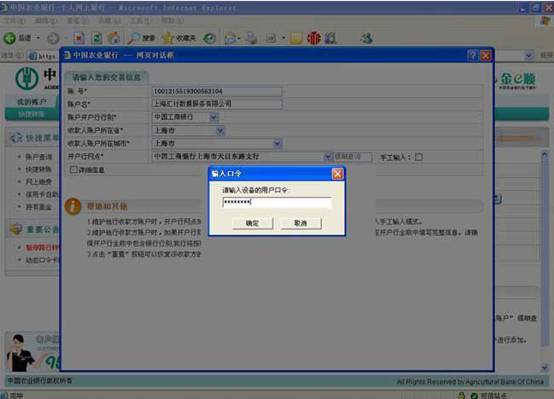Open the address bar dropdown arrow
Viewport: 554px width, 399px height.
pyautogui.click(x=529, y=55)
